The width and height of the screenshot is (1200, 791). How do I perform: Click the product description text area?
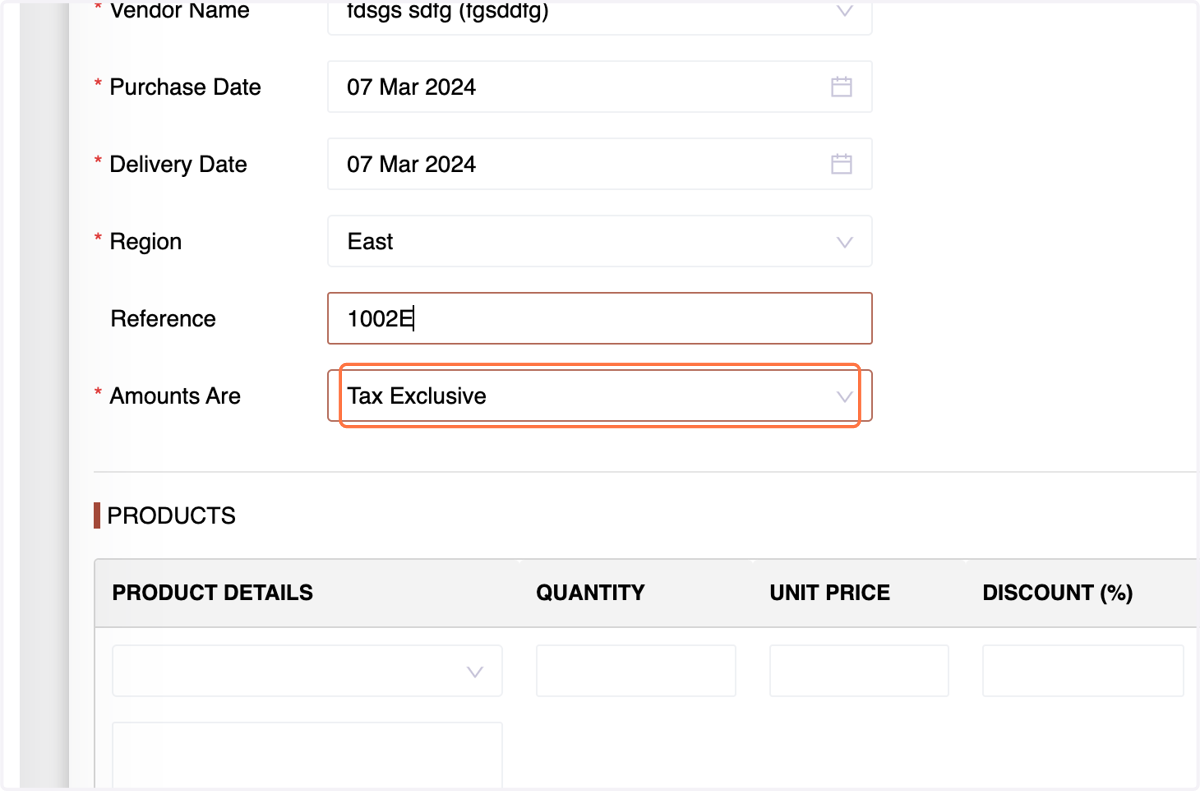[x=307, y=756]
